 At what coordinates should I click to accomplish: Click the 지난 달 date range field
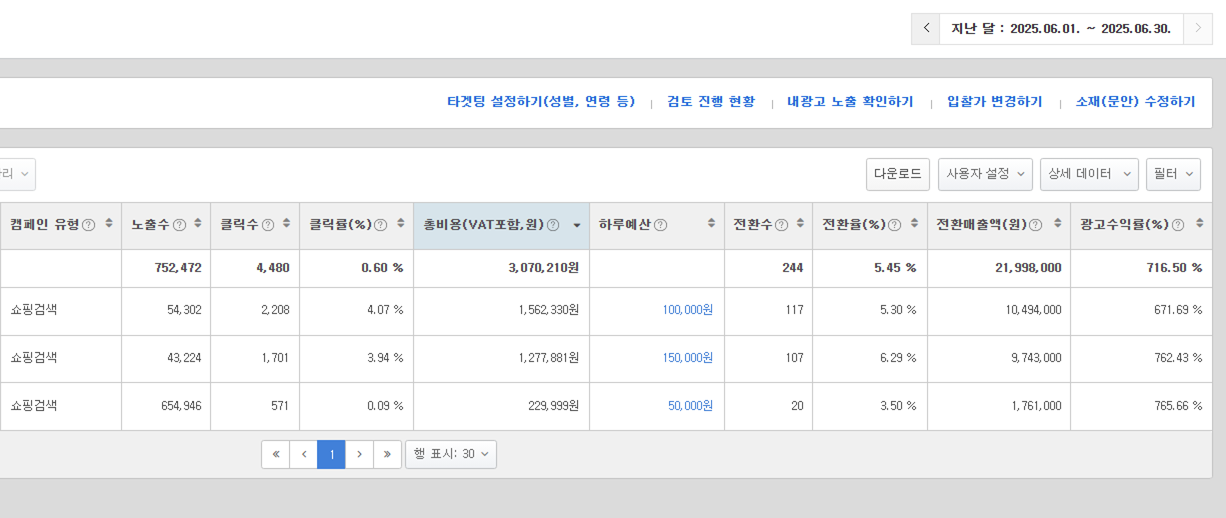1060,29
